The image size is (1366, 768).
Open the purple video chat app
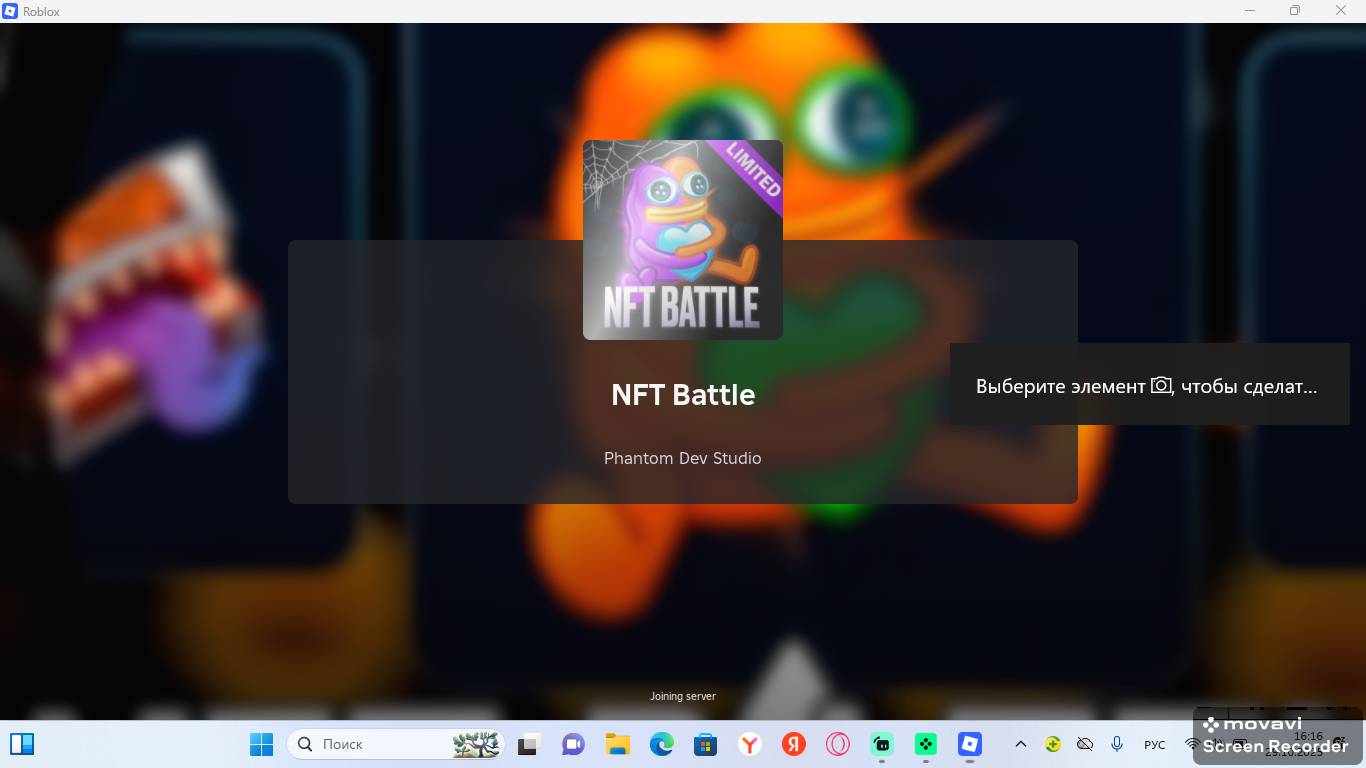(x=573, y=744)
